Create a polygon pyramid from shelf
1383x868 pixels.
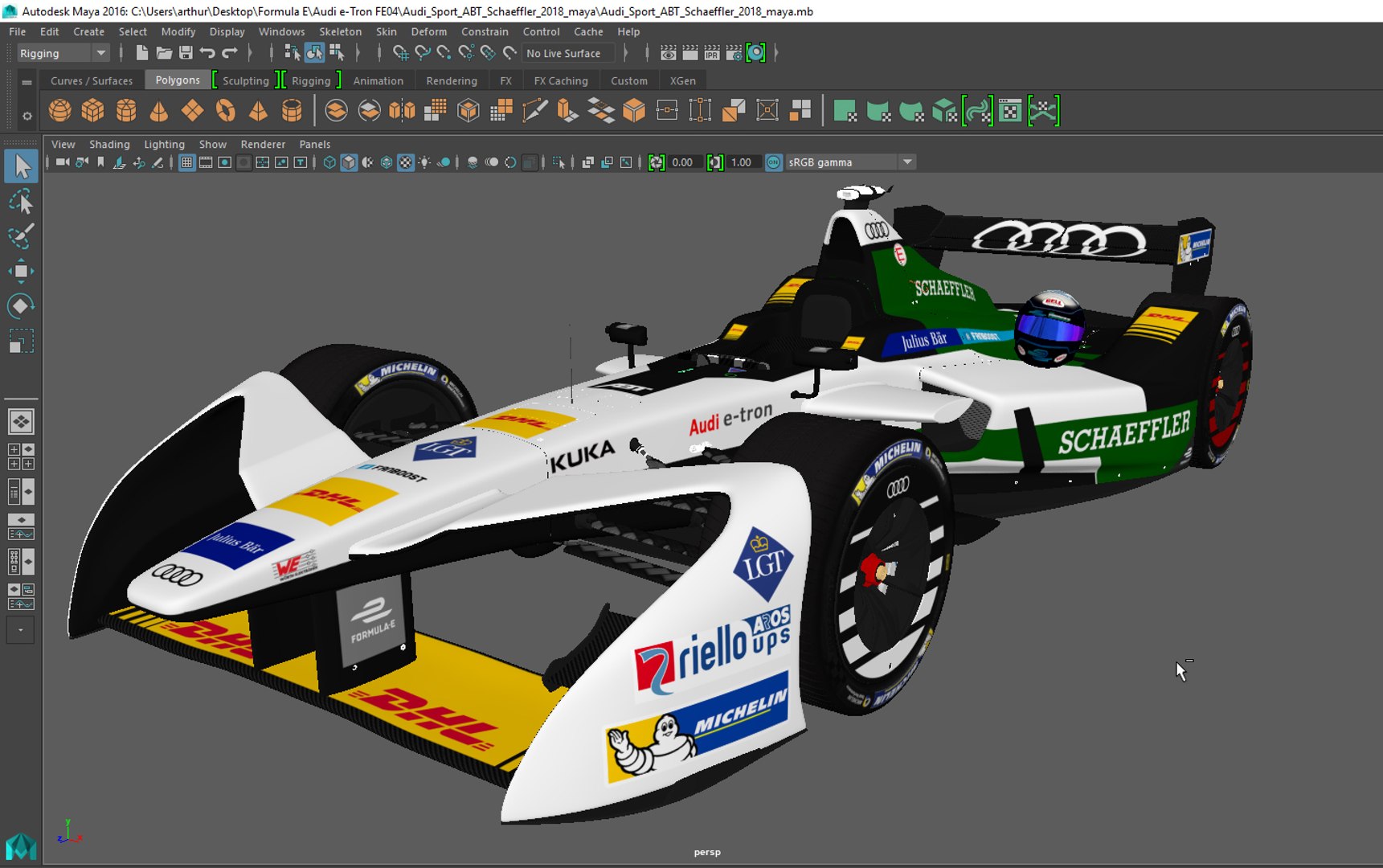[258, 110]
